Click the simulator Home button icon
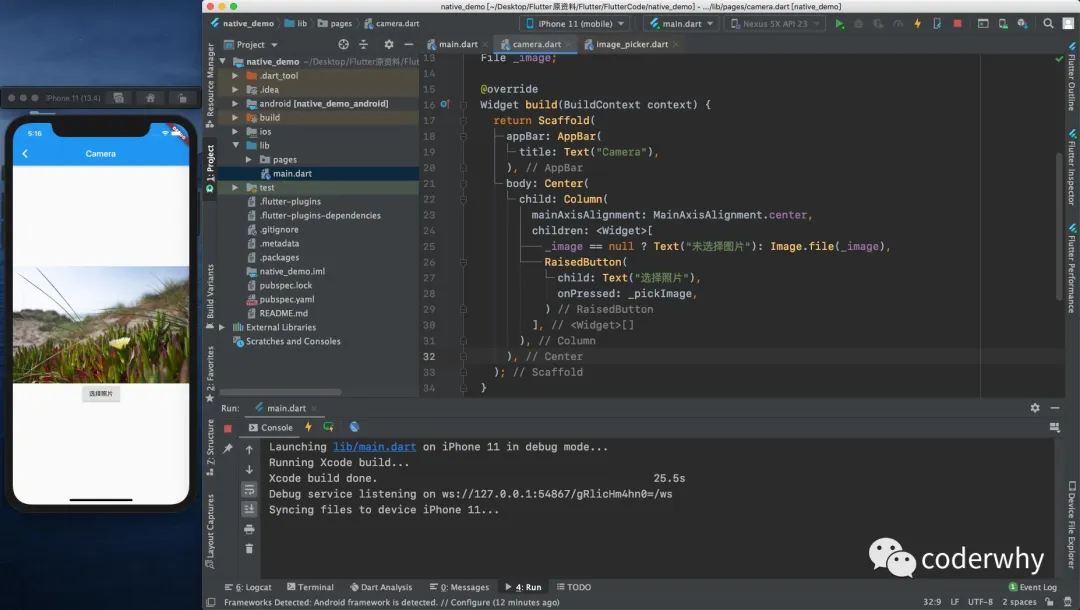The width and height of the screenshot is (1080, 610). pyautogui.click(x=150, y=98)
